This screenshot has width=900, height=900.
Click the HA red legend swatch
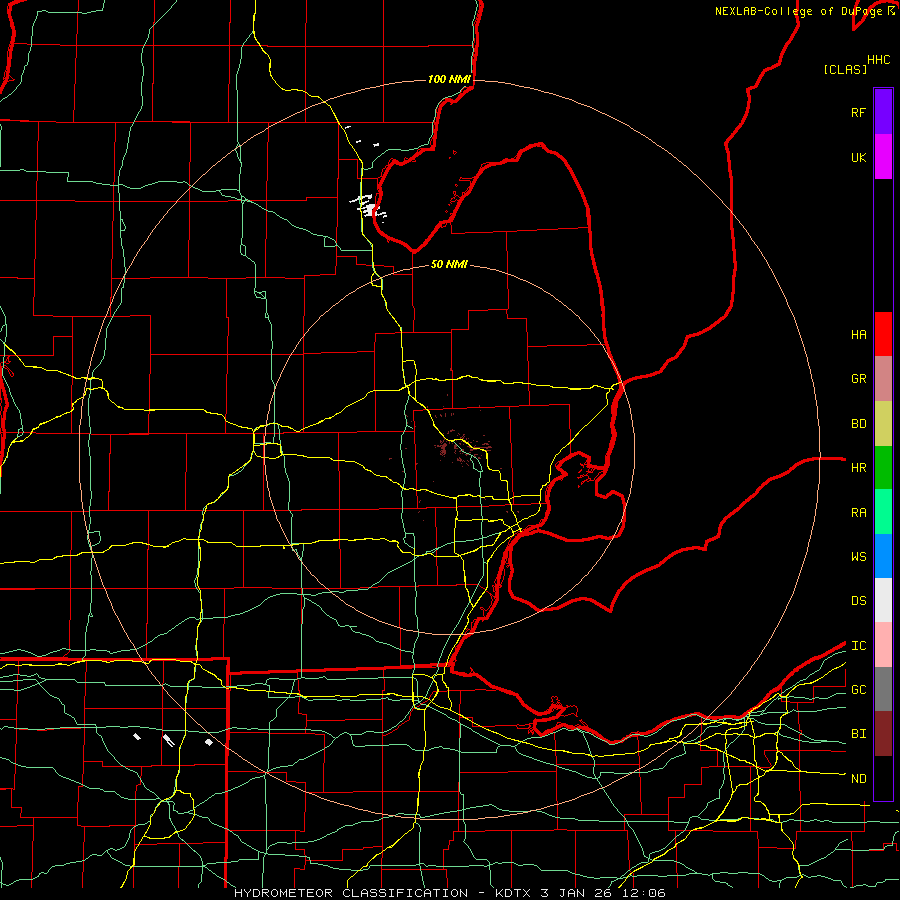click(883, 334)
